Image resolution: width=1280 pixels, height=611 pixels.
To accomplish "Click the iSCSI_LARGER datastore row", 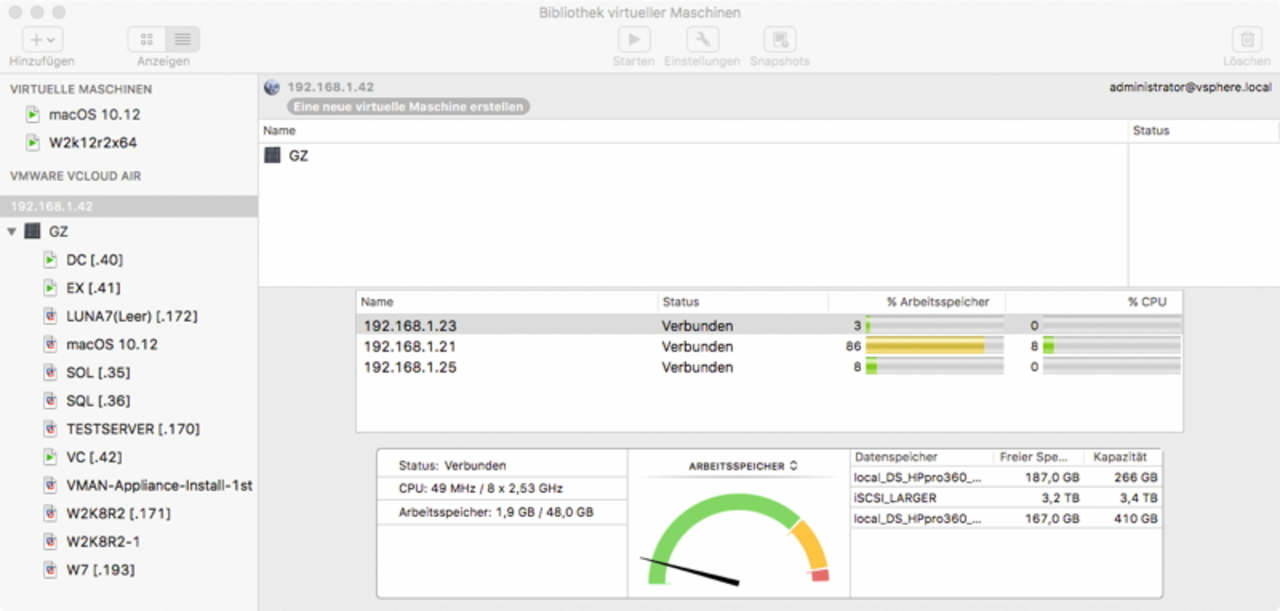I will 1005,498.
